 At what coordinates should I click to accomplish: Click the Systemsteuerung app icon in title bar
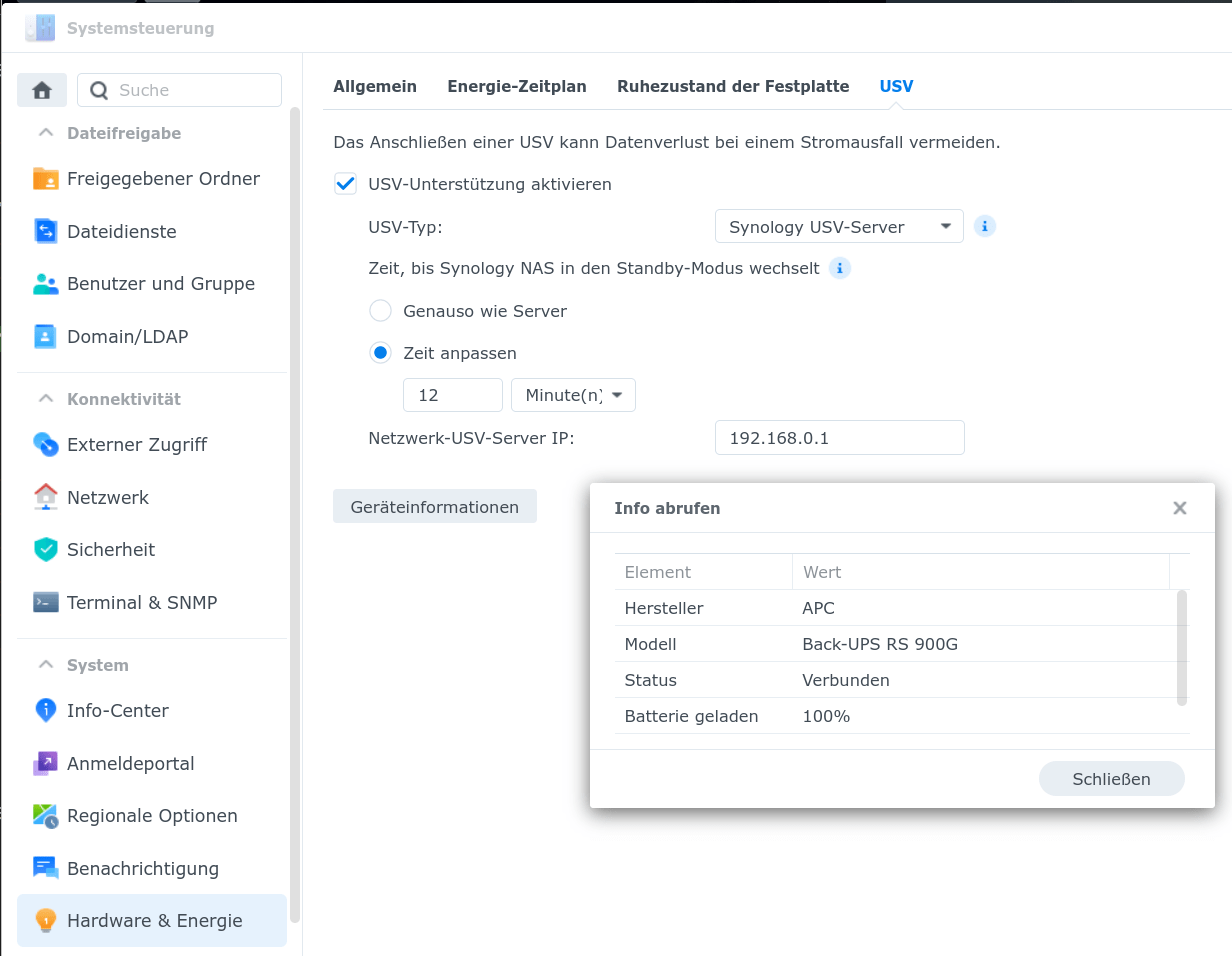pyautogui.click(x=41, y=28)
